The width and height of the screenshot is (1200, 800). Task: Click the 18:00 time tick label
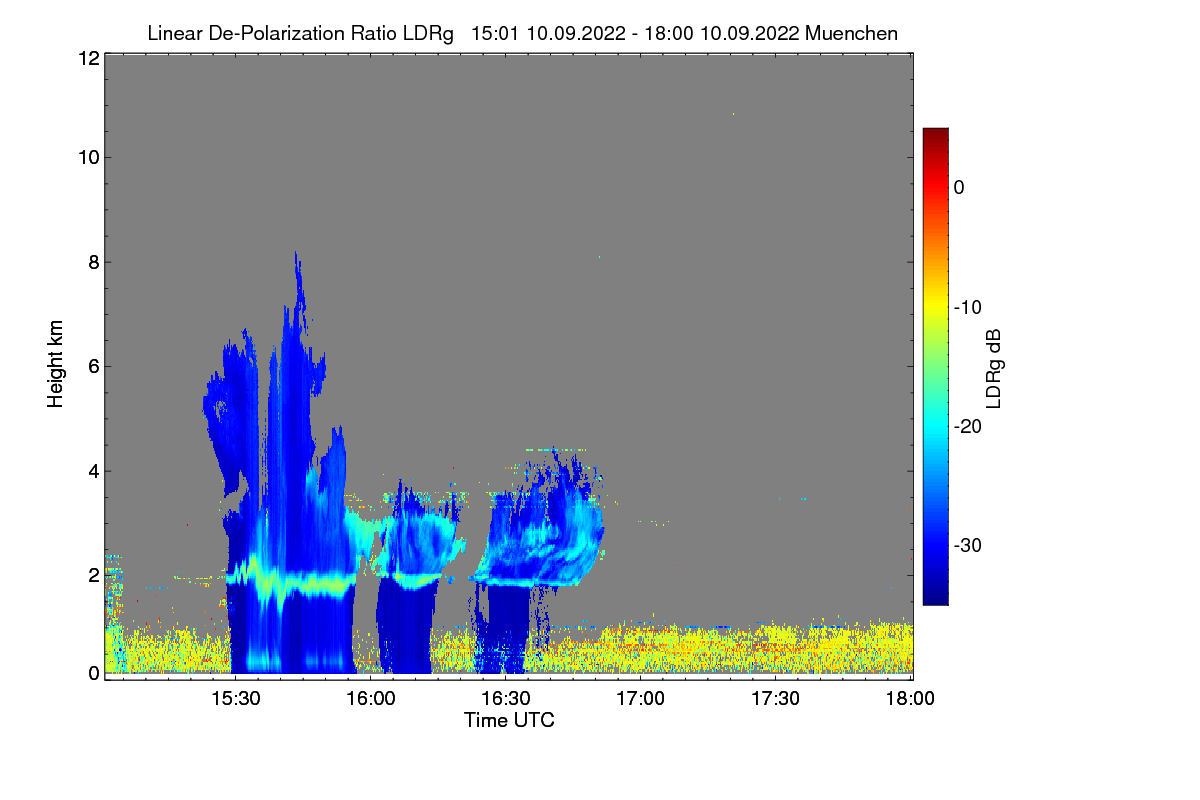pos(910,698)
